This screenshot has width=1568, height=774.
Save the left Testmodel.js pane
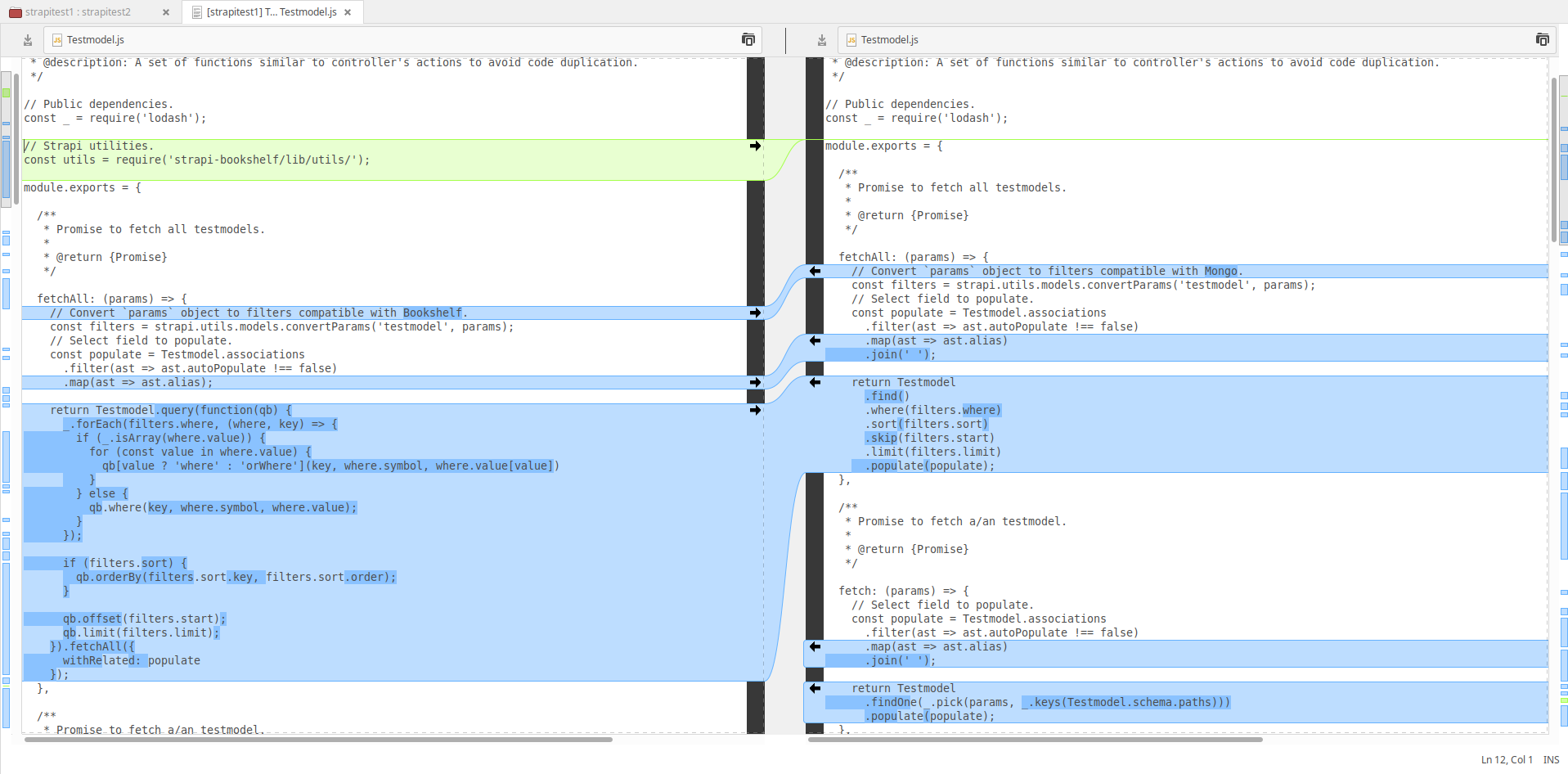pyautogui.click(x=27, y=39)
